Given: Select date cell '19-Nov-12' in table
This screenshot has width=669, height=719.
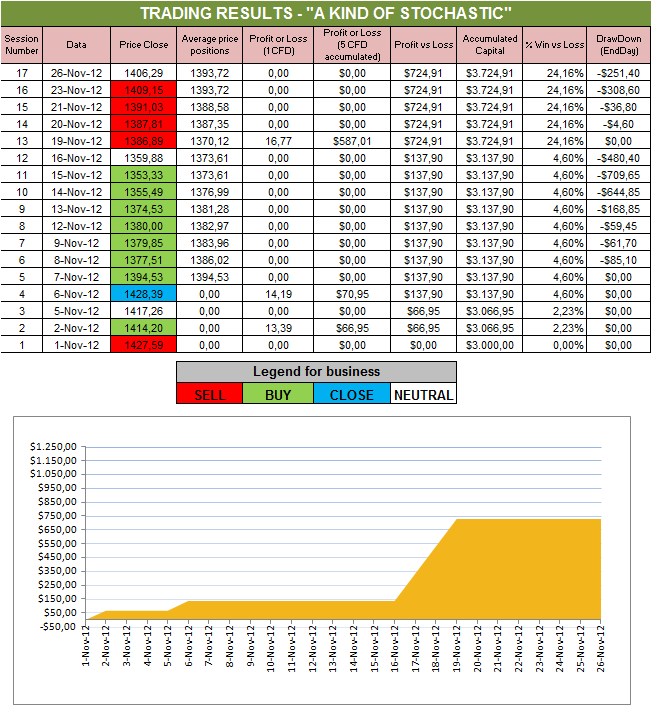Looking at the screenshot, I should tap(76, 141).
